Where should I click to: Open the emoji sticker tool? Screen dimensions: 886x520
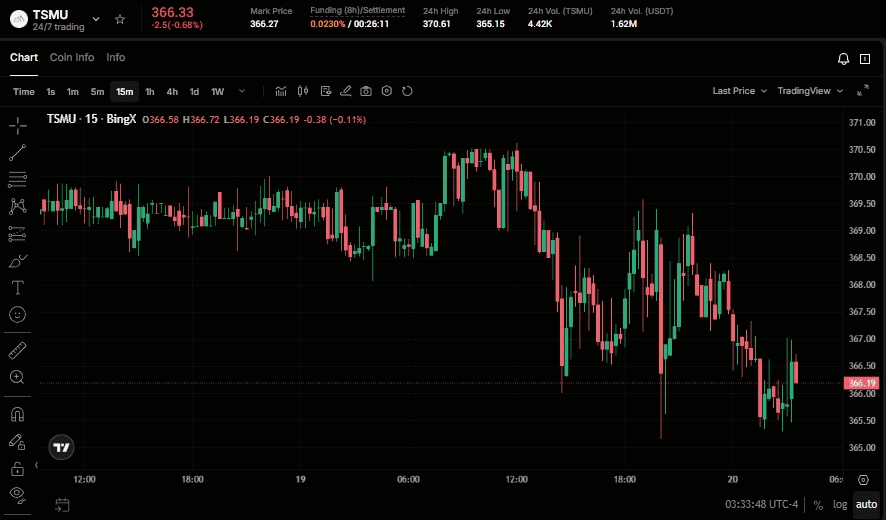tap(17, 314)
